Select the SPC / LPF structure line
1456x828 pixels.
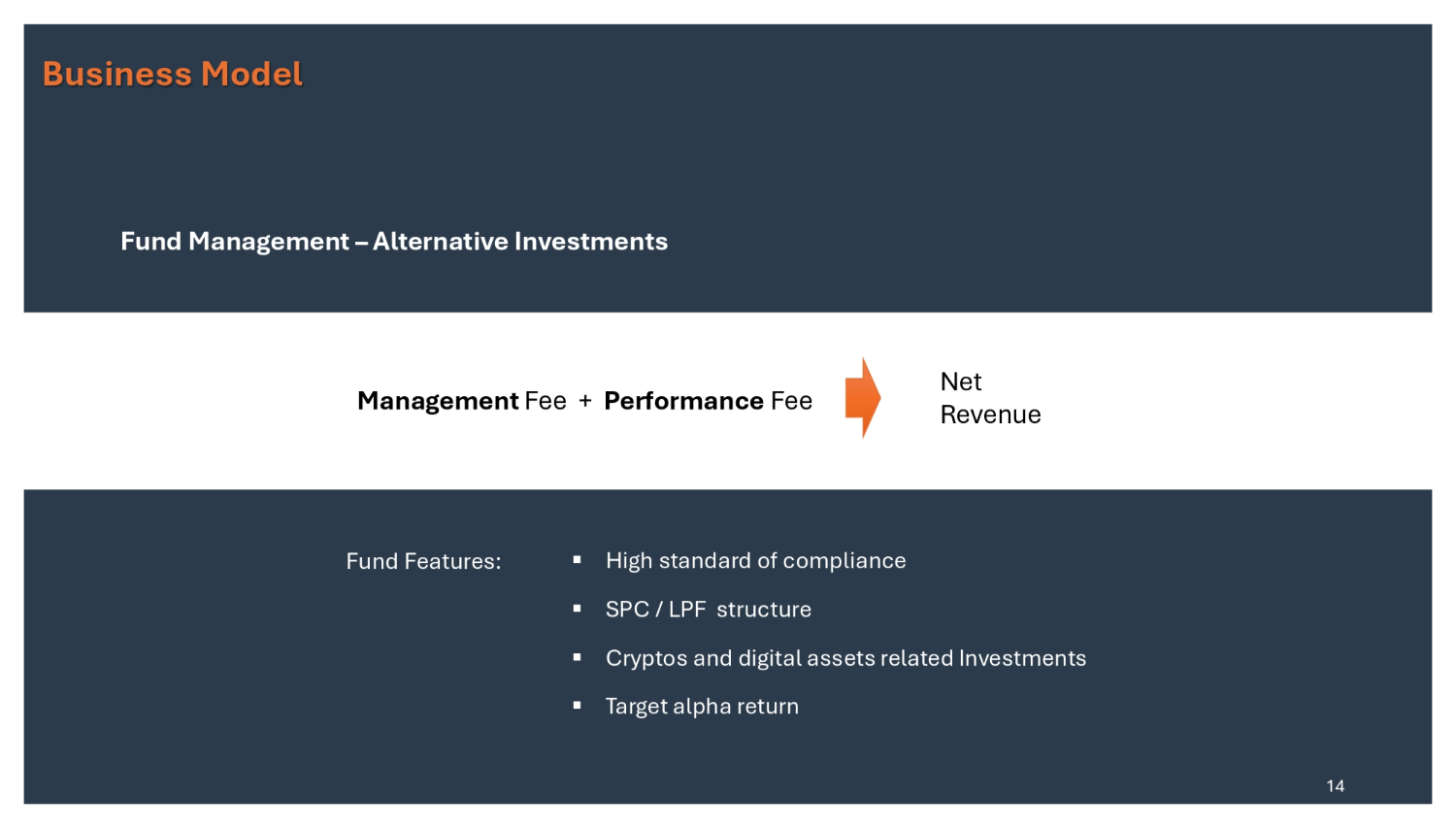tap(708, 610)
